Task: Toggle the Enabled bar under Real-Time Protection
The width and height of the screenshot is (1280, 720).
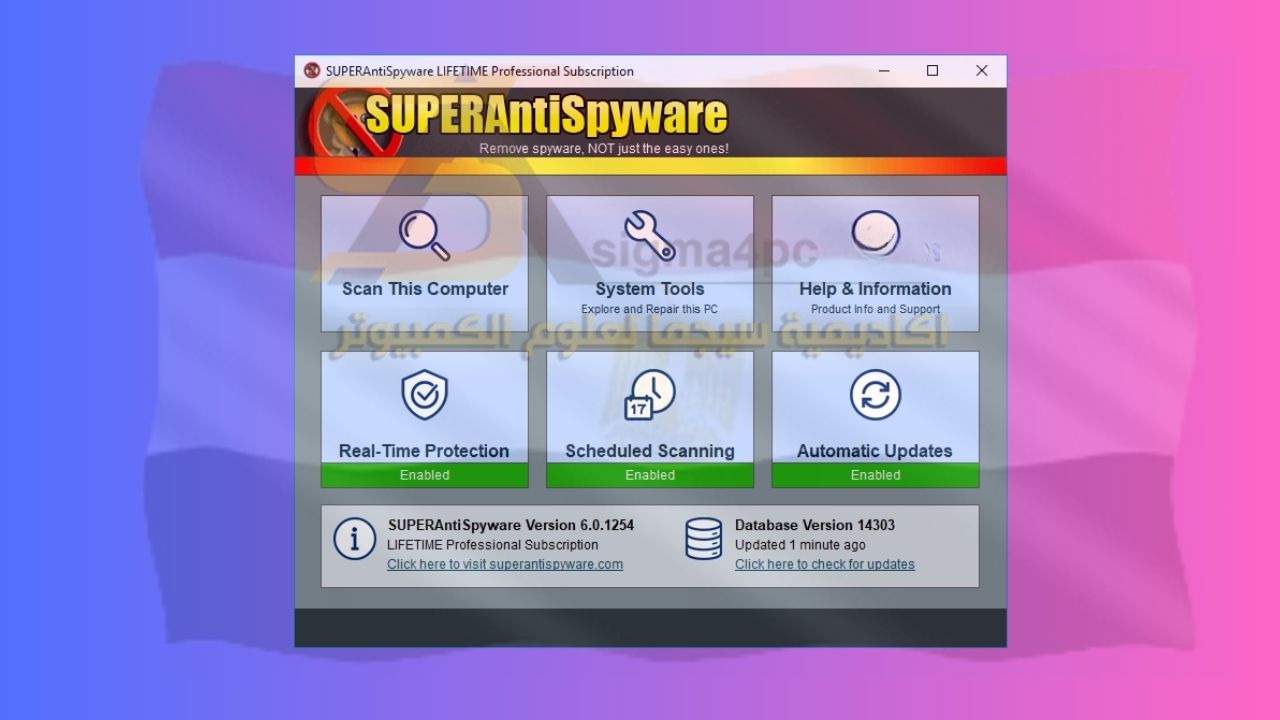Action: [425, 475]
